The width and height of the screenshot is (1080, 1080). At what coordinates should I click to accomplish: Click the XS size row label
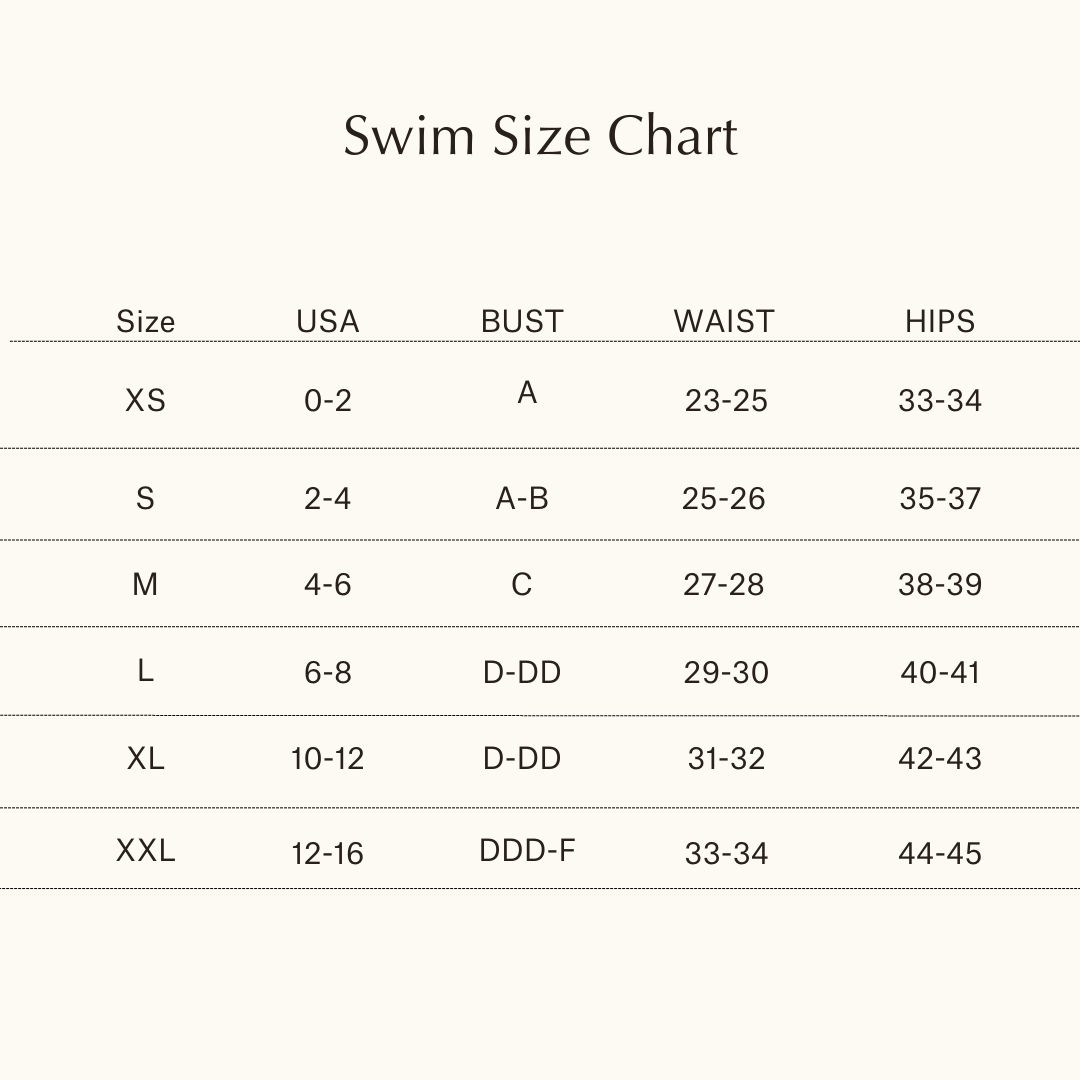(145, 400)
